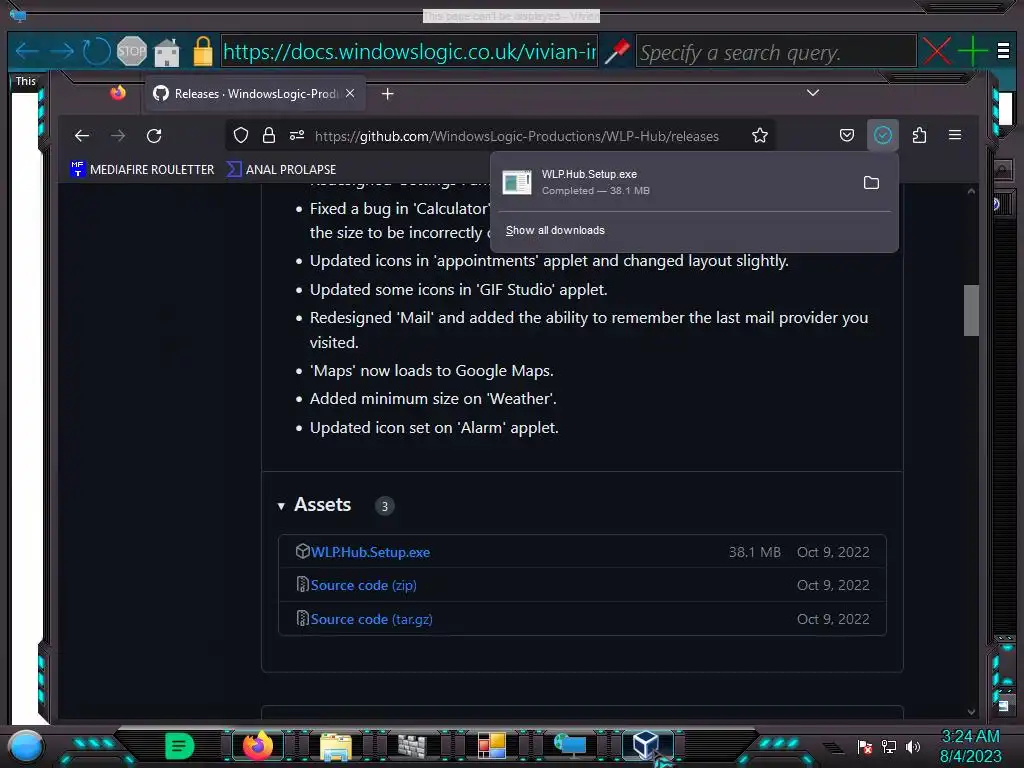Select the 'This' tab in Vivian

(25, 81)
